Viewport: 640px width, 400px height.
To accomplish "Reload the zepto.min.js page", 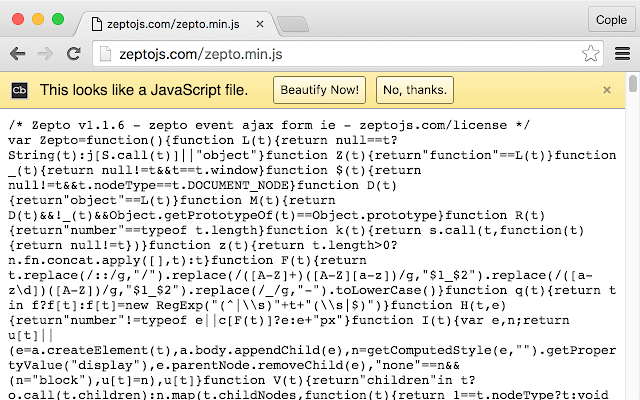I will [74, 53].
